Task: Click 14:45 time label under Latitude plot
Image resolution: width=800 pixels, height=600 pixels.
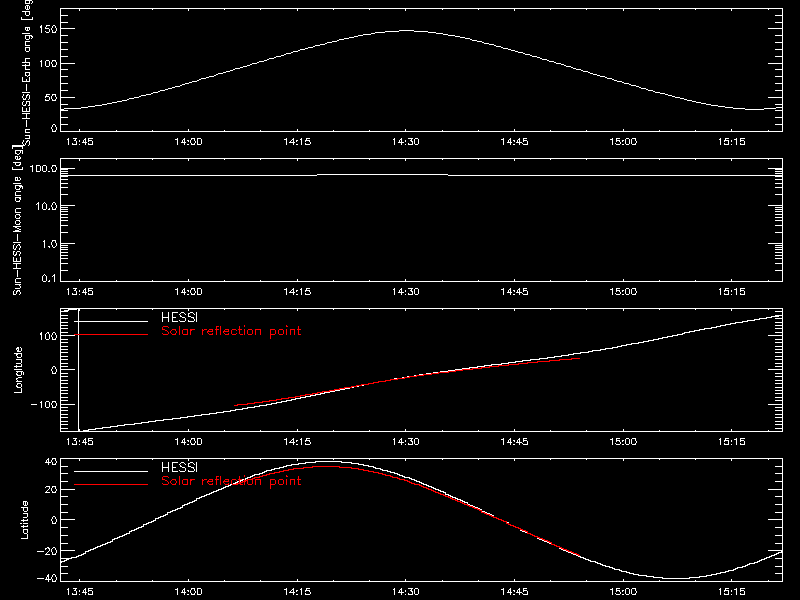Action: coord(514,592)
